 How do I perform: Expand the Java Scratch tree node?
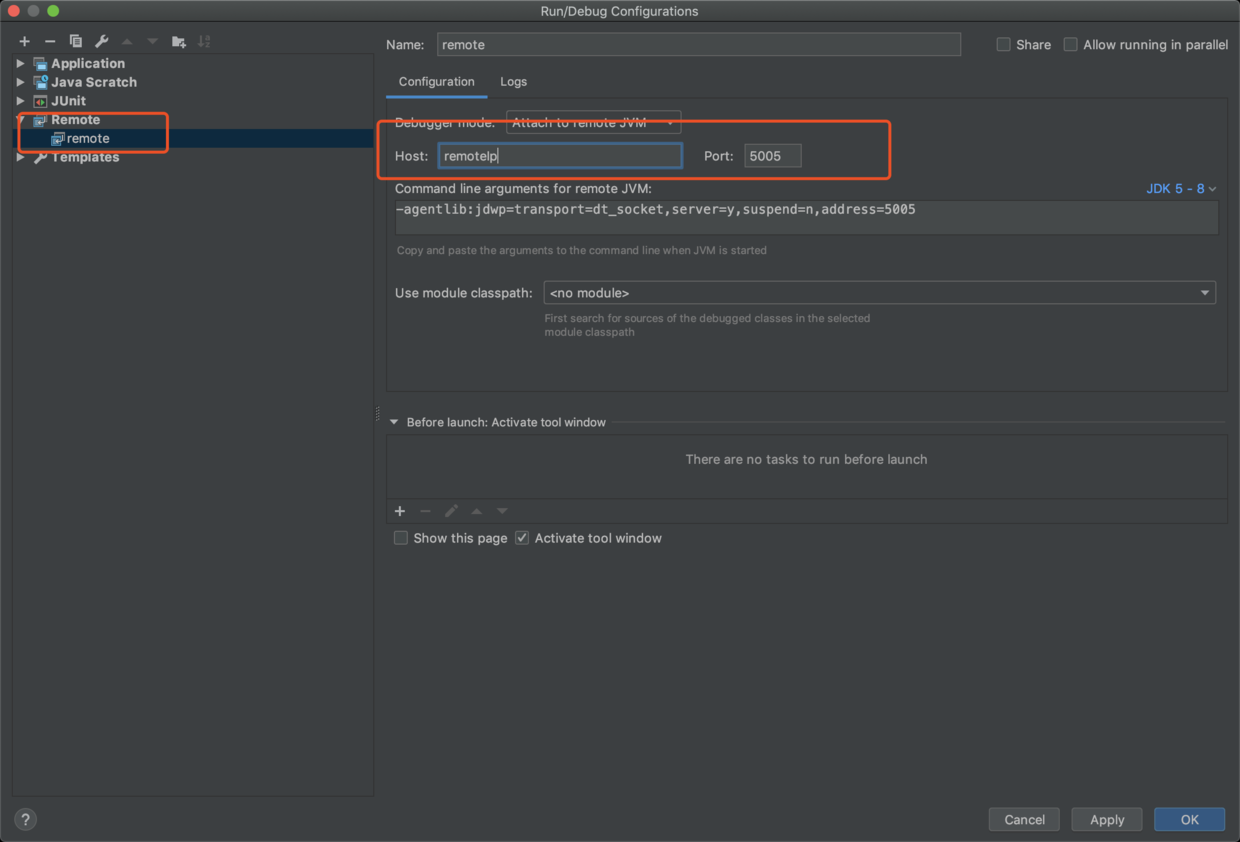click(20, 82)
